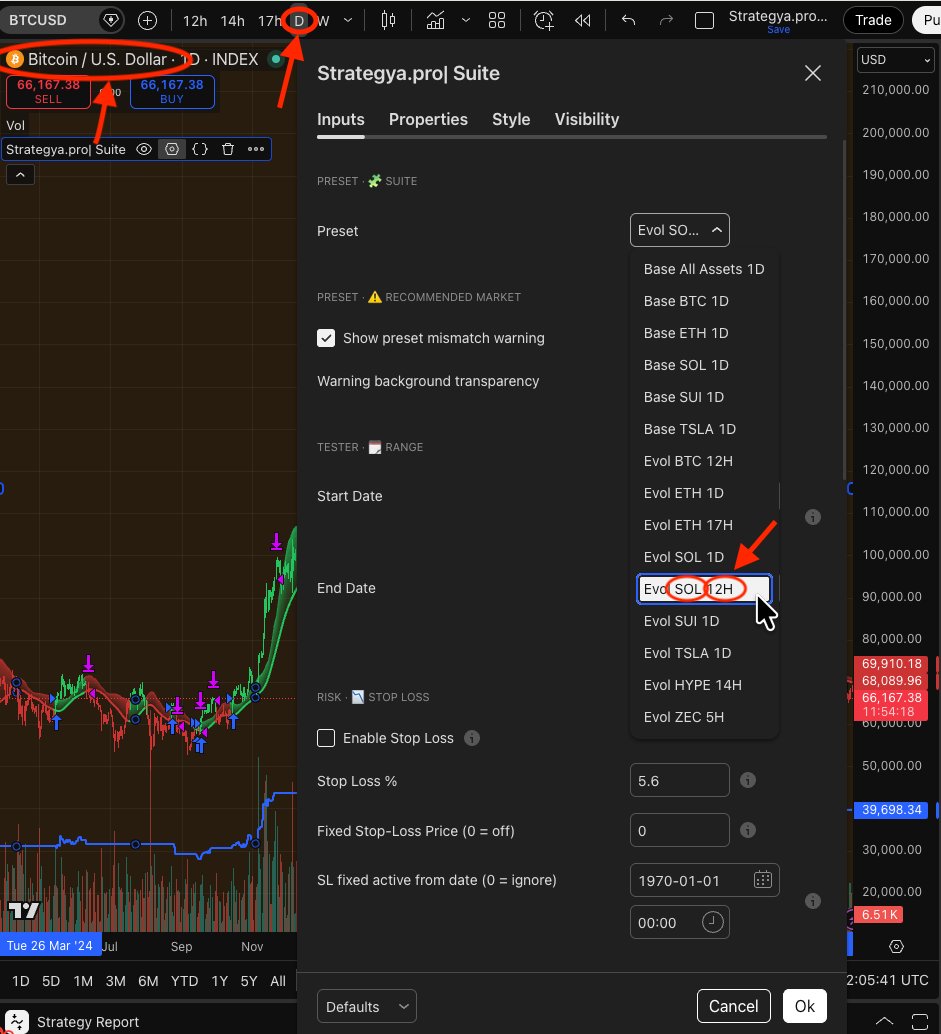Image resolution: width=941 pixels, height=1034 pixels.
Task: Confirm settings with the Ok button
Action: tap(804, 1006)
